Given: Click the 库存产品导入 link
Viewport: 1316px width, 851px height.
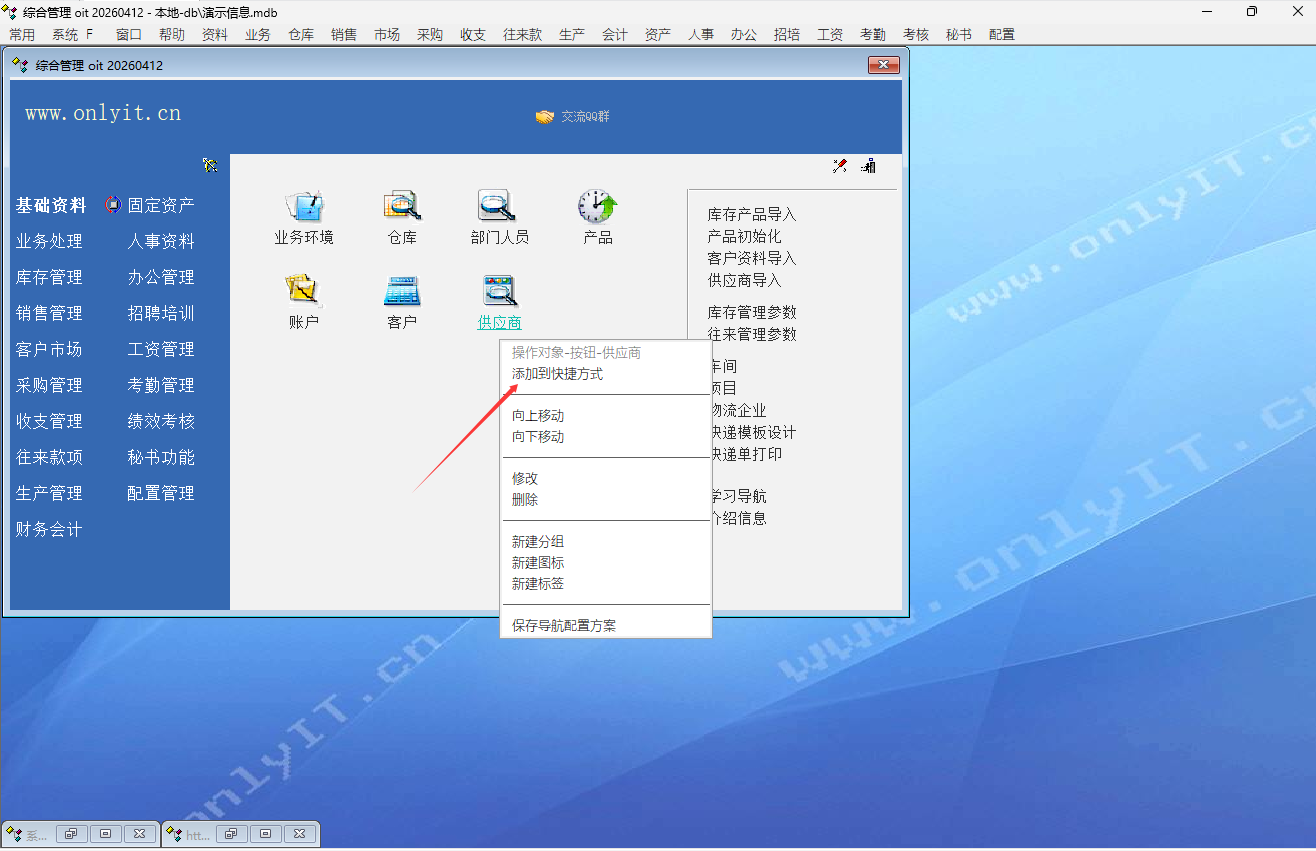Looking at the screenshot, I should (752, 214).
